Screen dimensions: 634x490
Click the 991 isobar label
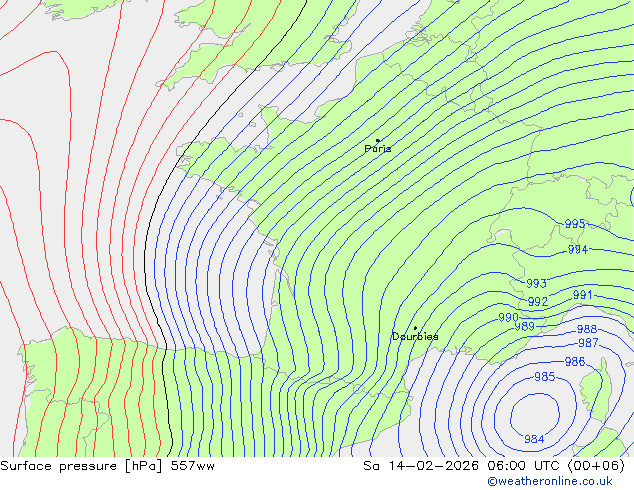pos(582,295)
